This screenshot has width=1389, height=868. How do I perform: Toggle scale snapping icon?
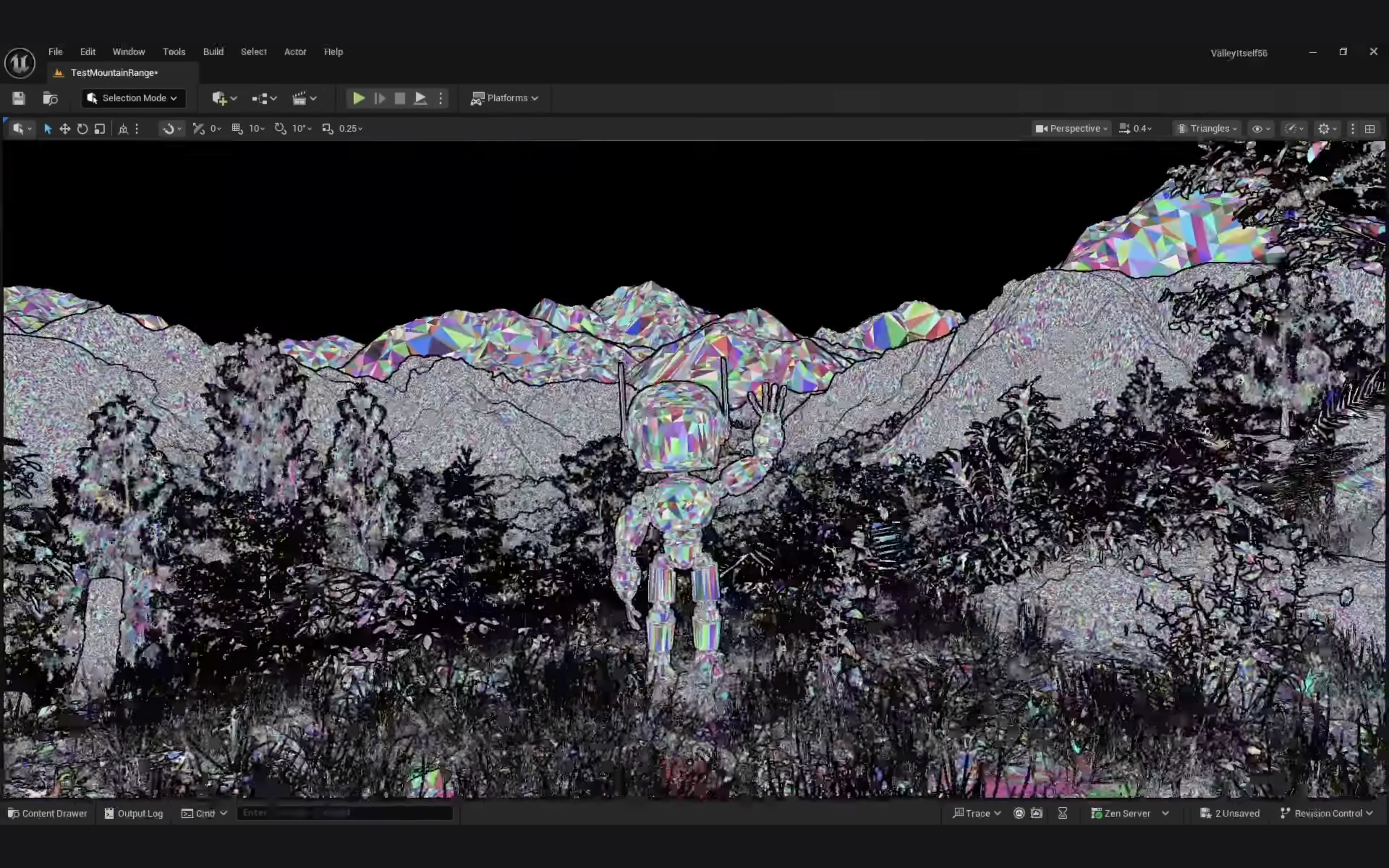[x=327, y=129]
